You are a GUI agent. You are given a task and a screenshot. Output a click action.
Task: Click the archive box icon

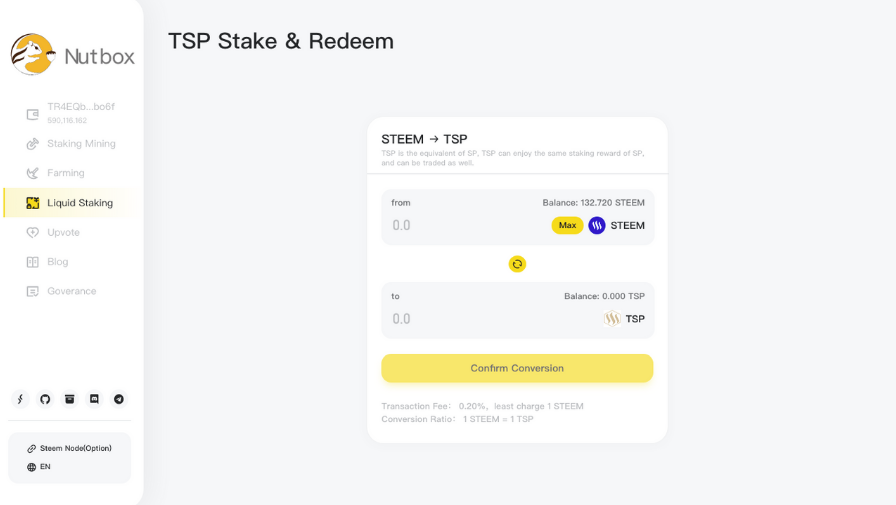point(70,399)
